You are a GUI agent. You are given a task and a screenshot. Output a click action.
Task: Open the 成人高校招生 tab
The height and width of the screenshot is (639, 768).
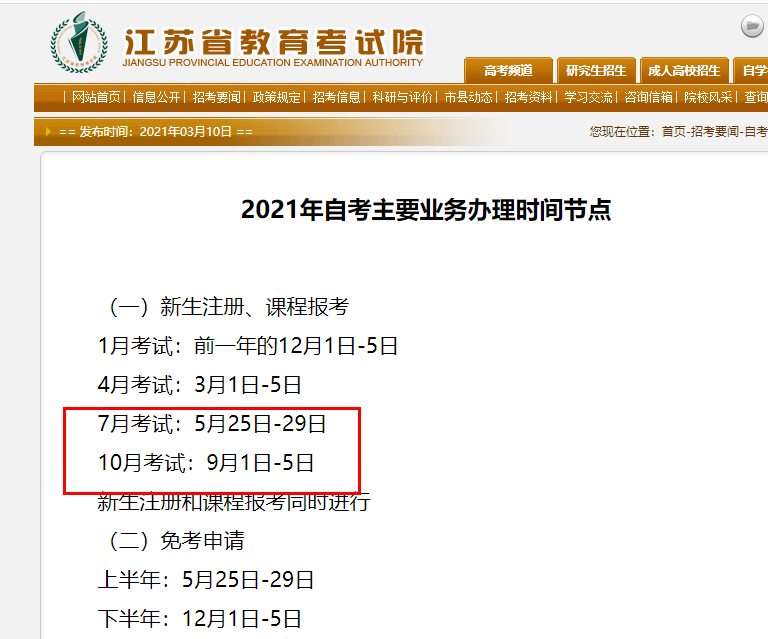click(684, 71)
